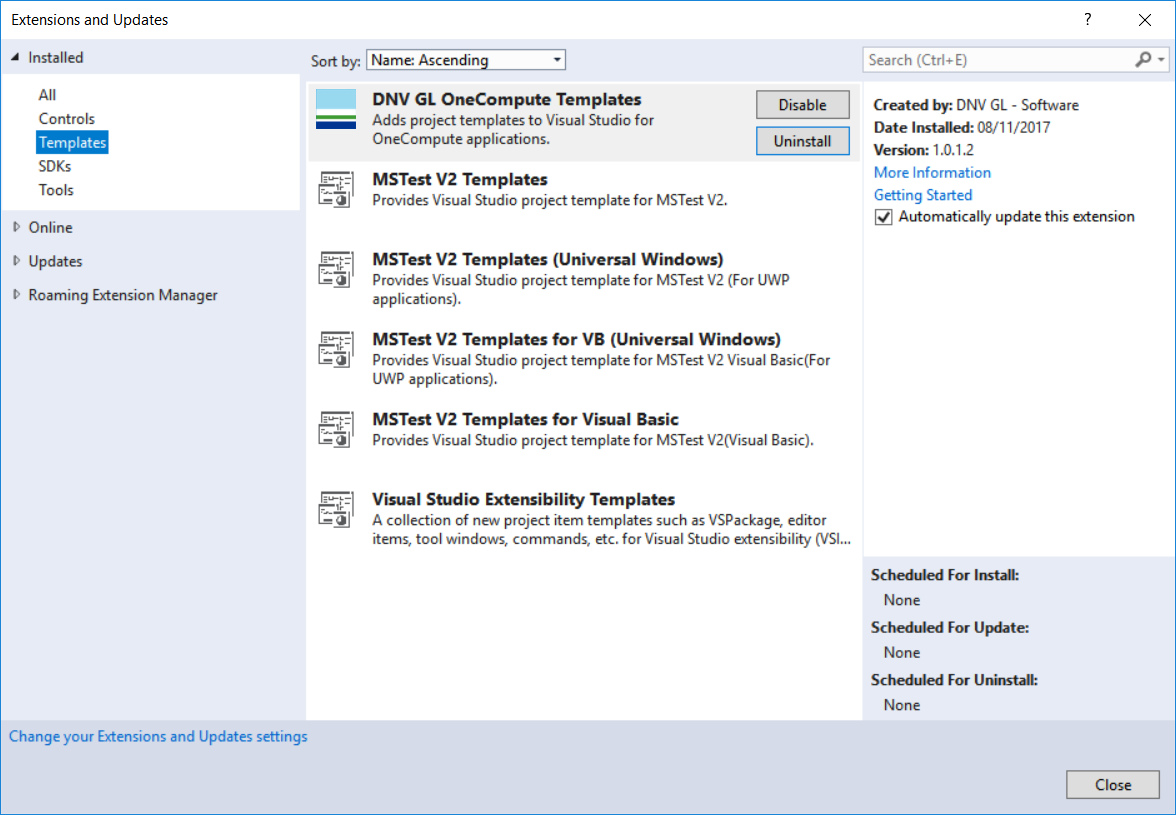Toggle Automatically update this extension checkbox
1176x815 pixels.
(883, 217)
